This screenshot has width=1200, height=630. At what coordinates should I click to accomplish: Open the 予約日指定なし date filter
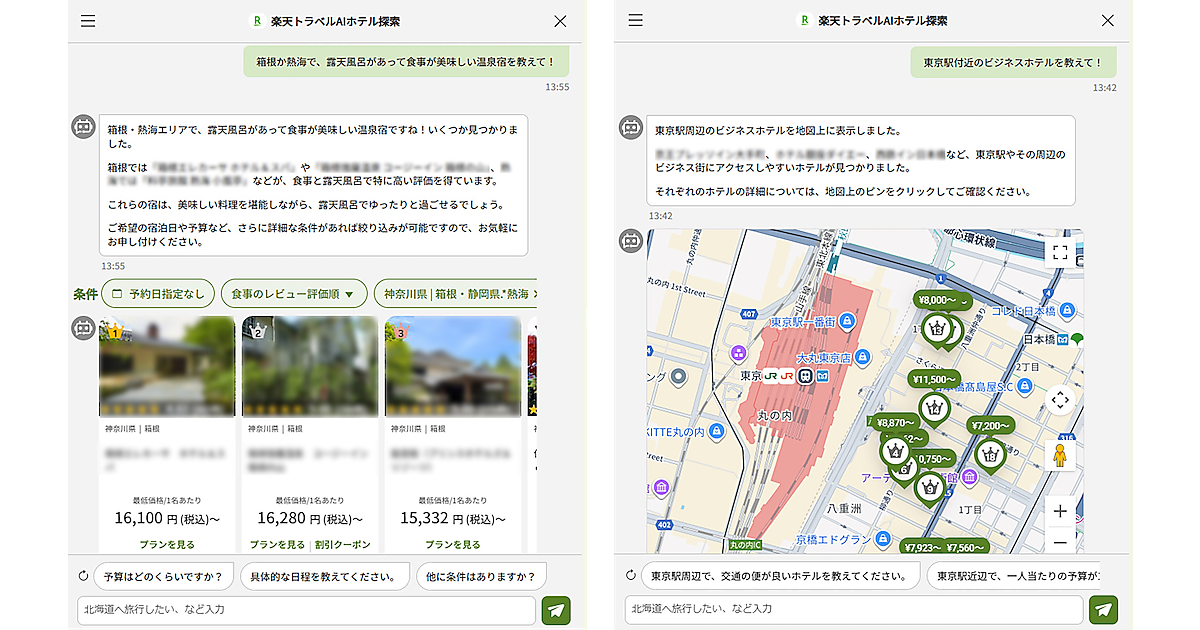tap(158, 294)
